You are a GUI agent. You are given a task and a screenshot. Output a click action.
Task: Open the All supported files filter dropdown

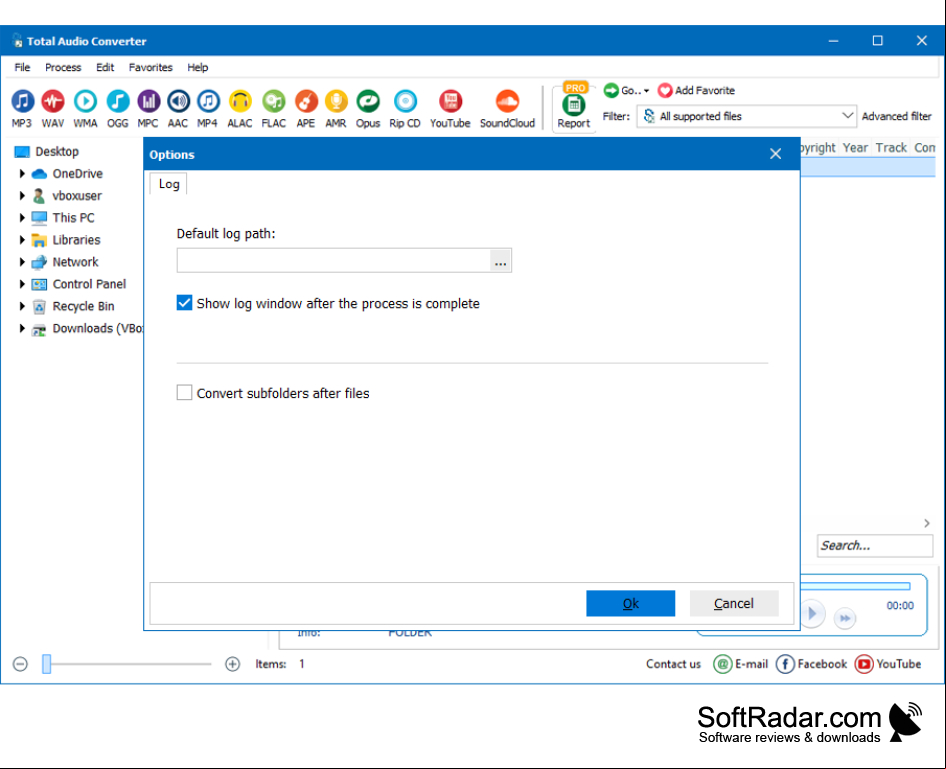click(x=746, y=116)
